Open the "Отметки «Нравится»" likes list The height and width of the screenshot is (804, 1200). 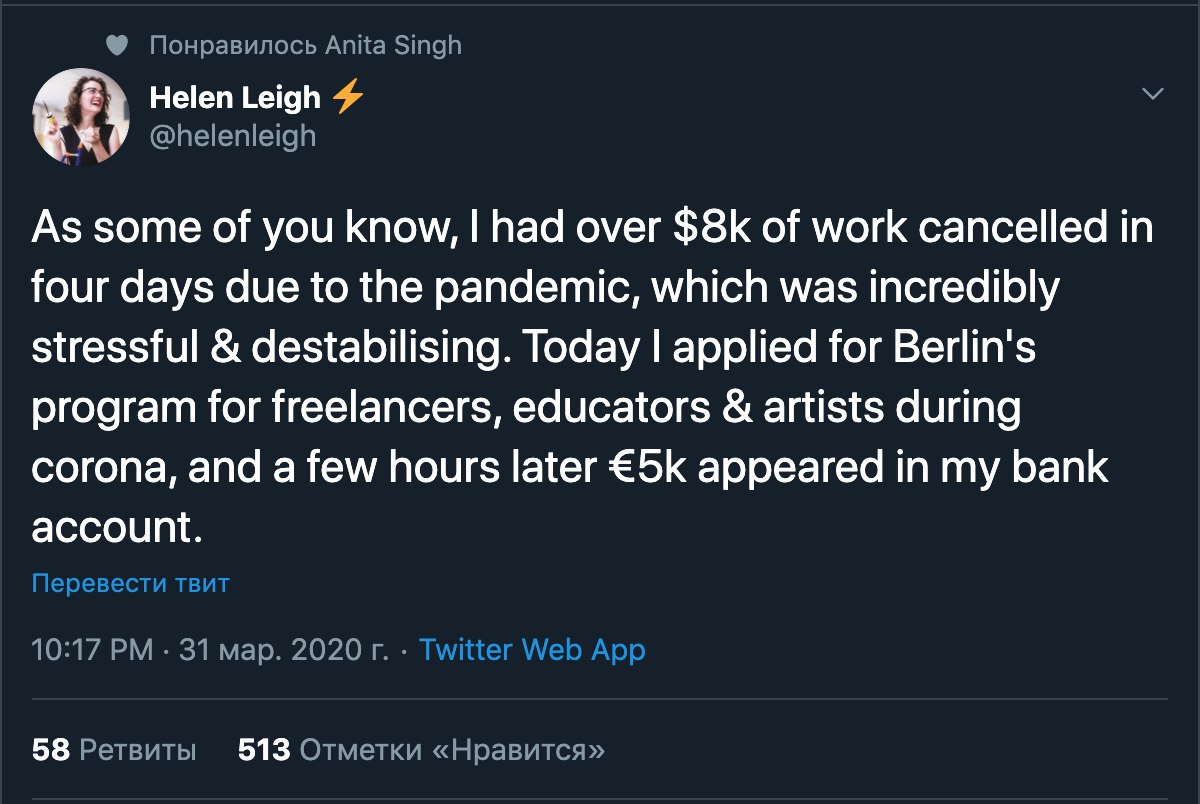click(451, 749)
